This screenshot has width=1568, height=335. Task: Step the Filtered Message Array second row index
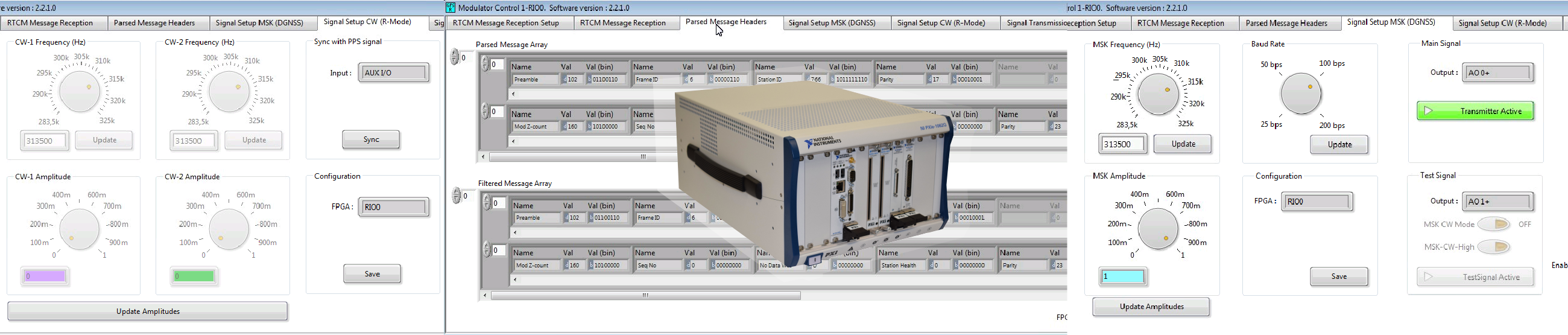487,250
